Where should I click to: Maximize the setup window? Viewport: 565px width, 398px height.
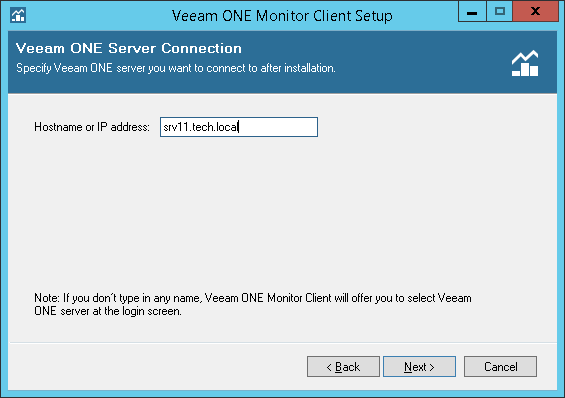[500, 12]
